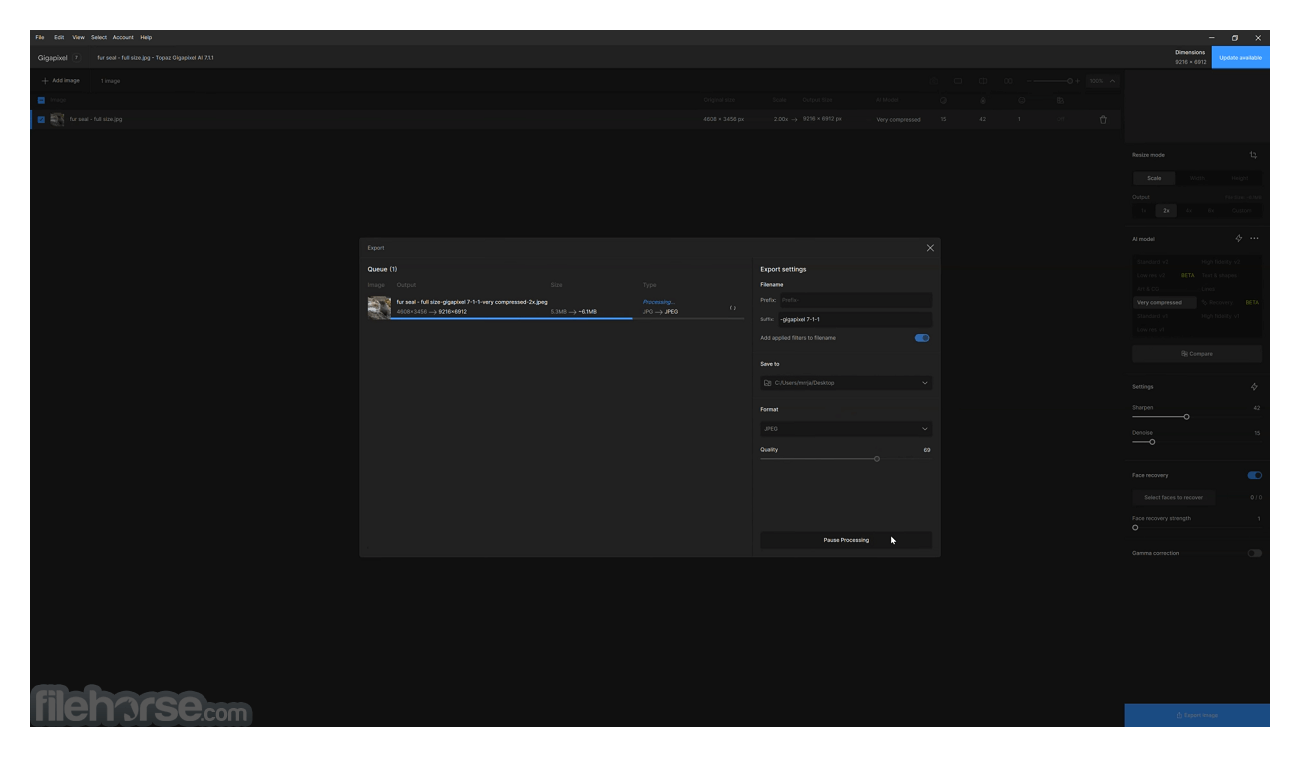Select the Width resize mode tab
This screenshot has width=1300, height=757.
1197,178
